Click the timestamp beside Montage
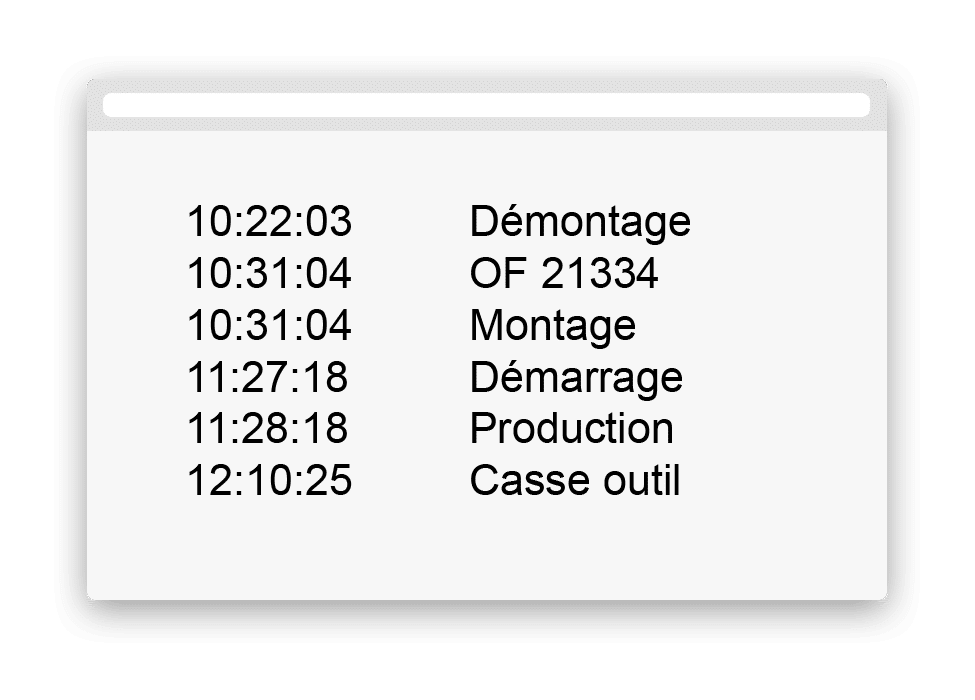975x700 pixels. (x=269, y=325)
